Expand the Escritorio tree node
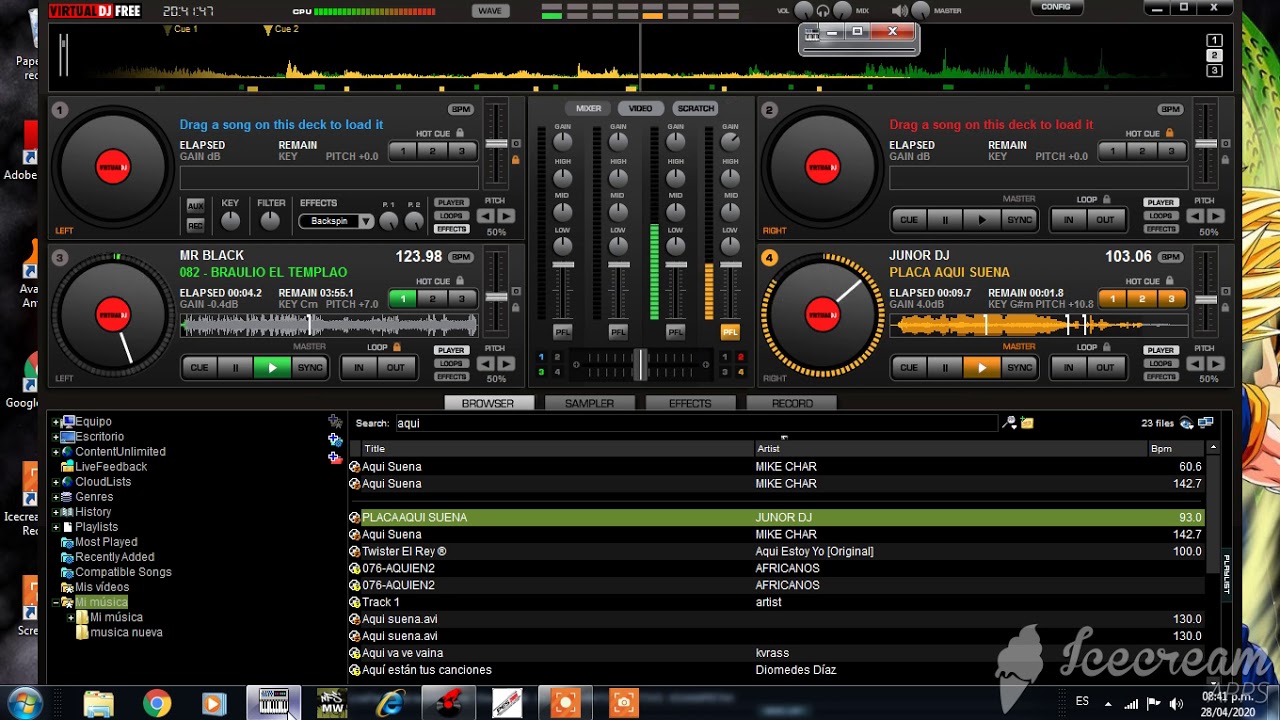Viewport: 1280px width, 720px height. [56, 437]
